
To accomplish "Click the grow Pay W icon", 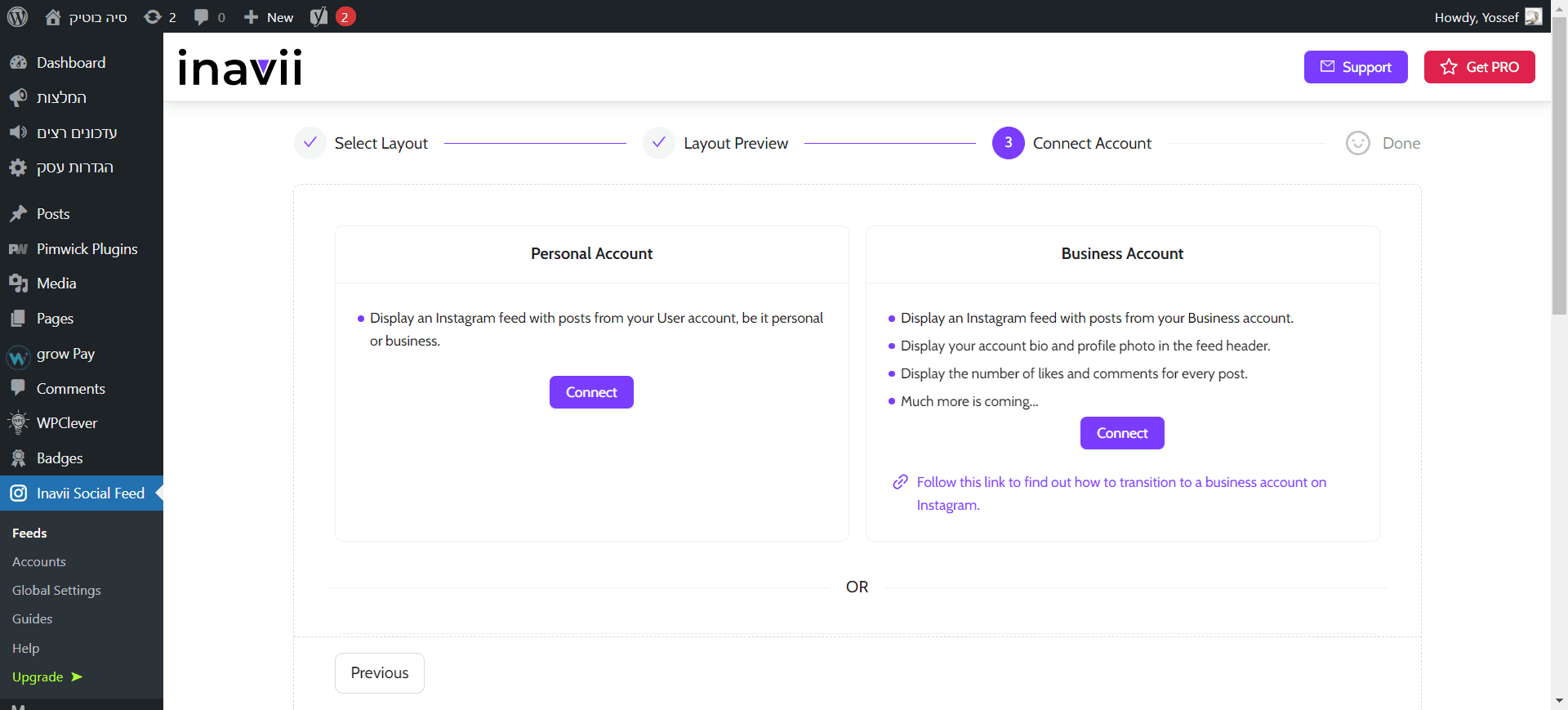I will (18, 357).
